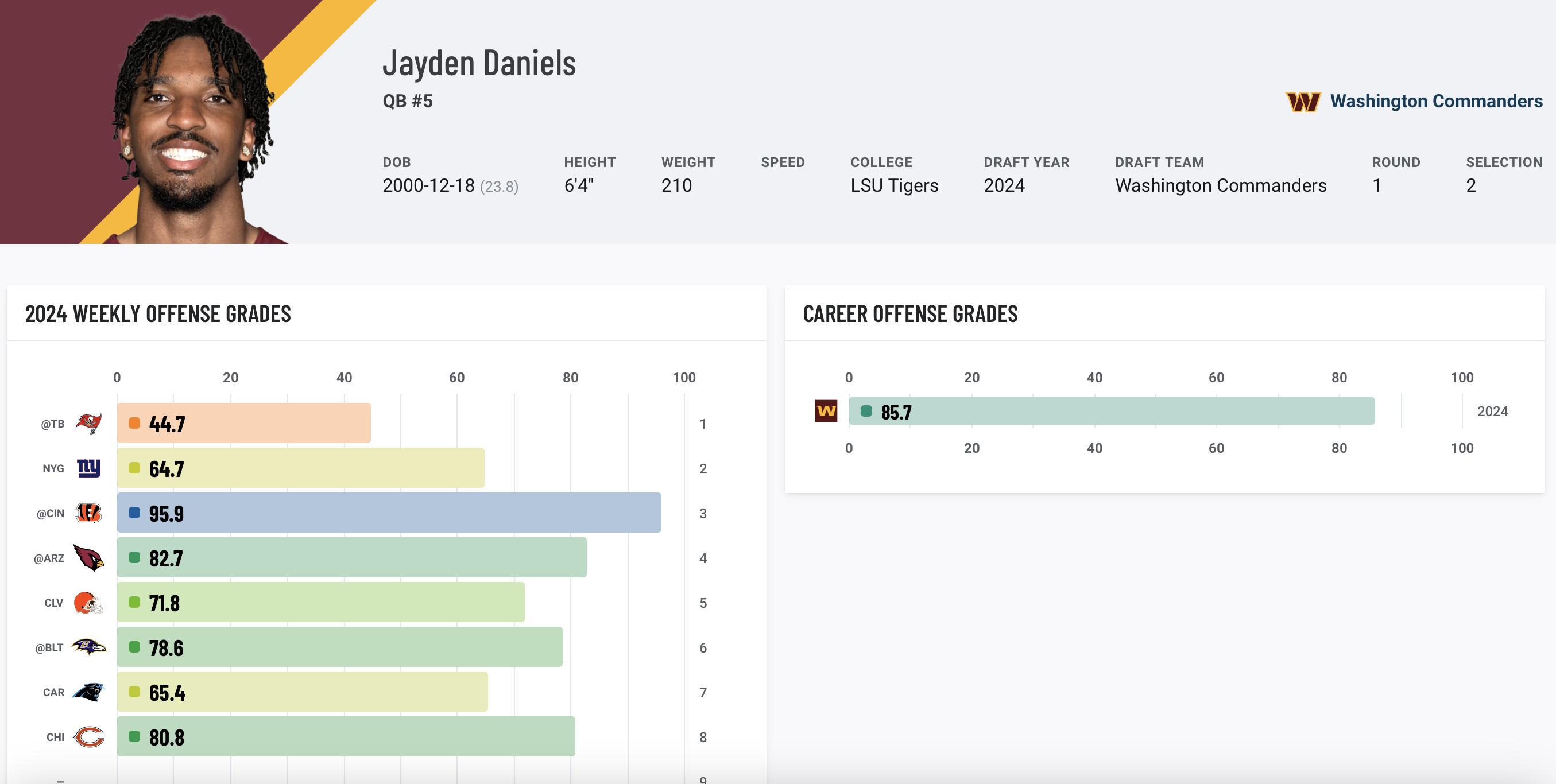The width and height of the screenshot is (1556, 784).
Task: Click the CLV opponent label
Action: tap(54, 603)
